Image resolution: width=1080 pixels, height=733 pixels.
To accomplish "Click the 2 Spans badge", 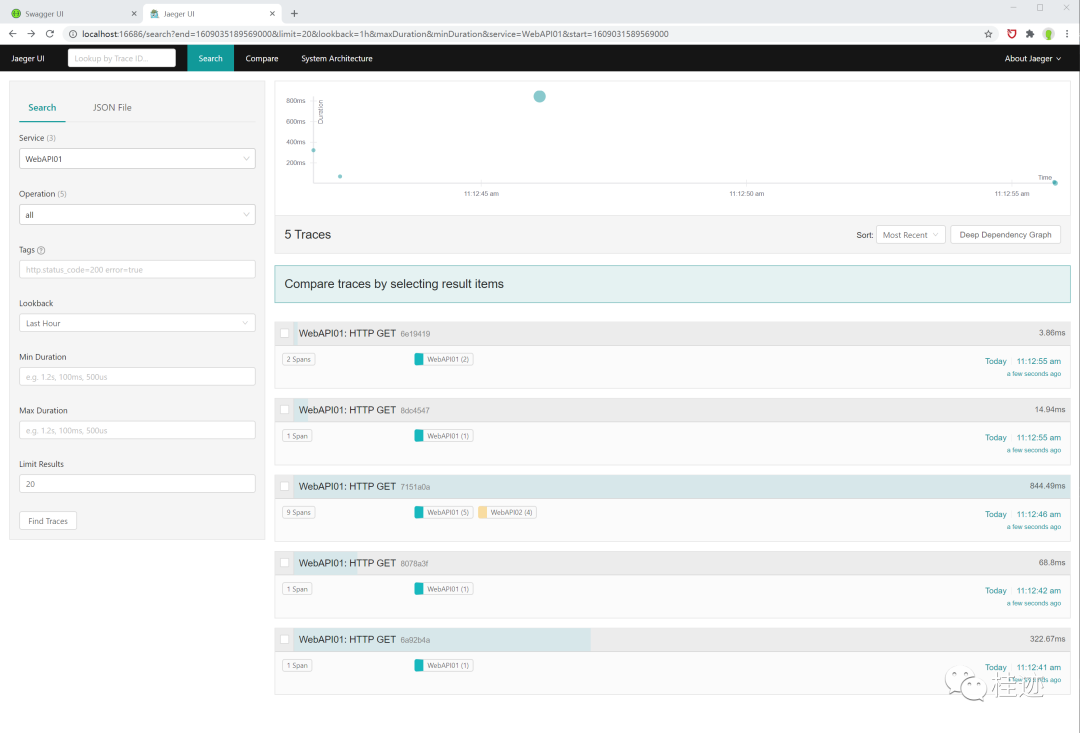I will 299,360.
